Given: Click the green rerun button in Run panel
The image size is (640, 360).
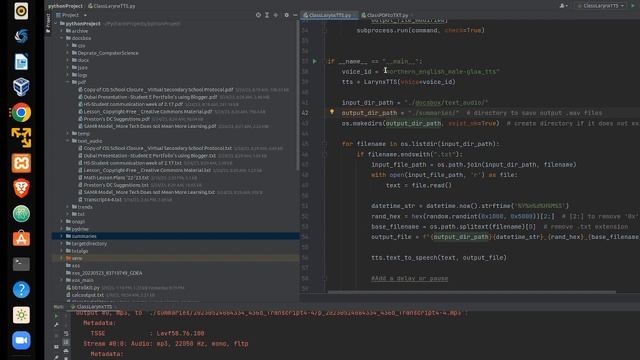Looking at the screenshot, I should (56, 316).
